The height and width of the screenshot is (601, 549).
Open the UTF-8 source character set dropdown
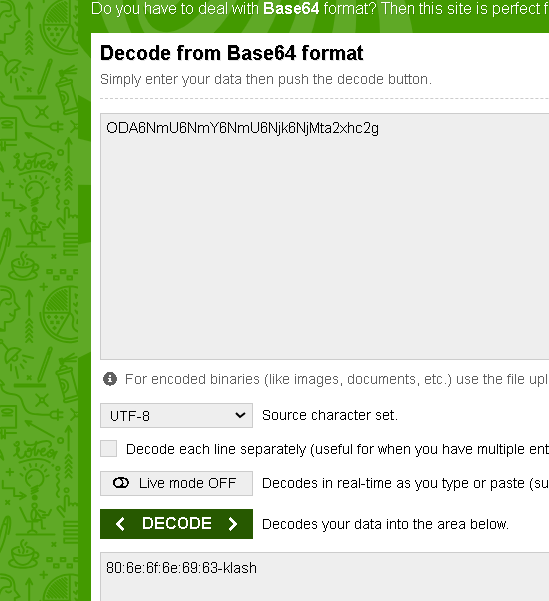click(x=176, y=415)
